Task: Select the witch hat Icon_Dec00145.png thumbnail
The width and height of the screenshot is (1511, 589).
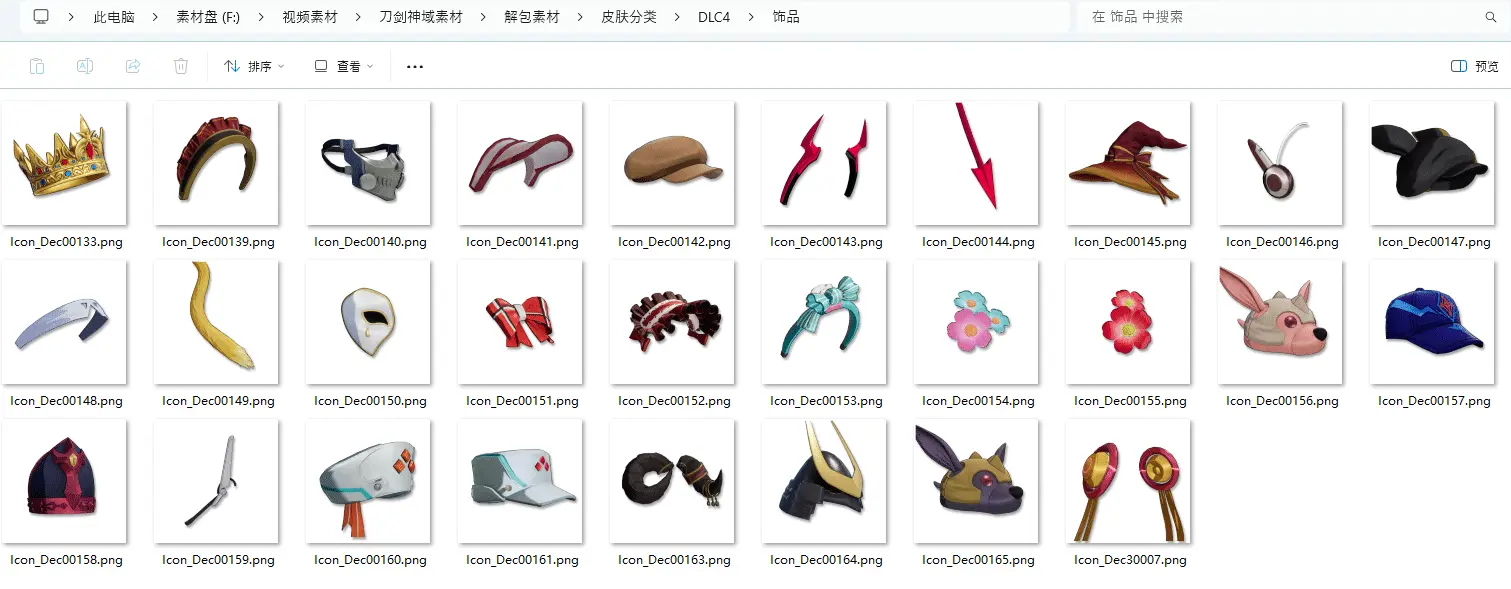Action: click(x=1128, y=162)
